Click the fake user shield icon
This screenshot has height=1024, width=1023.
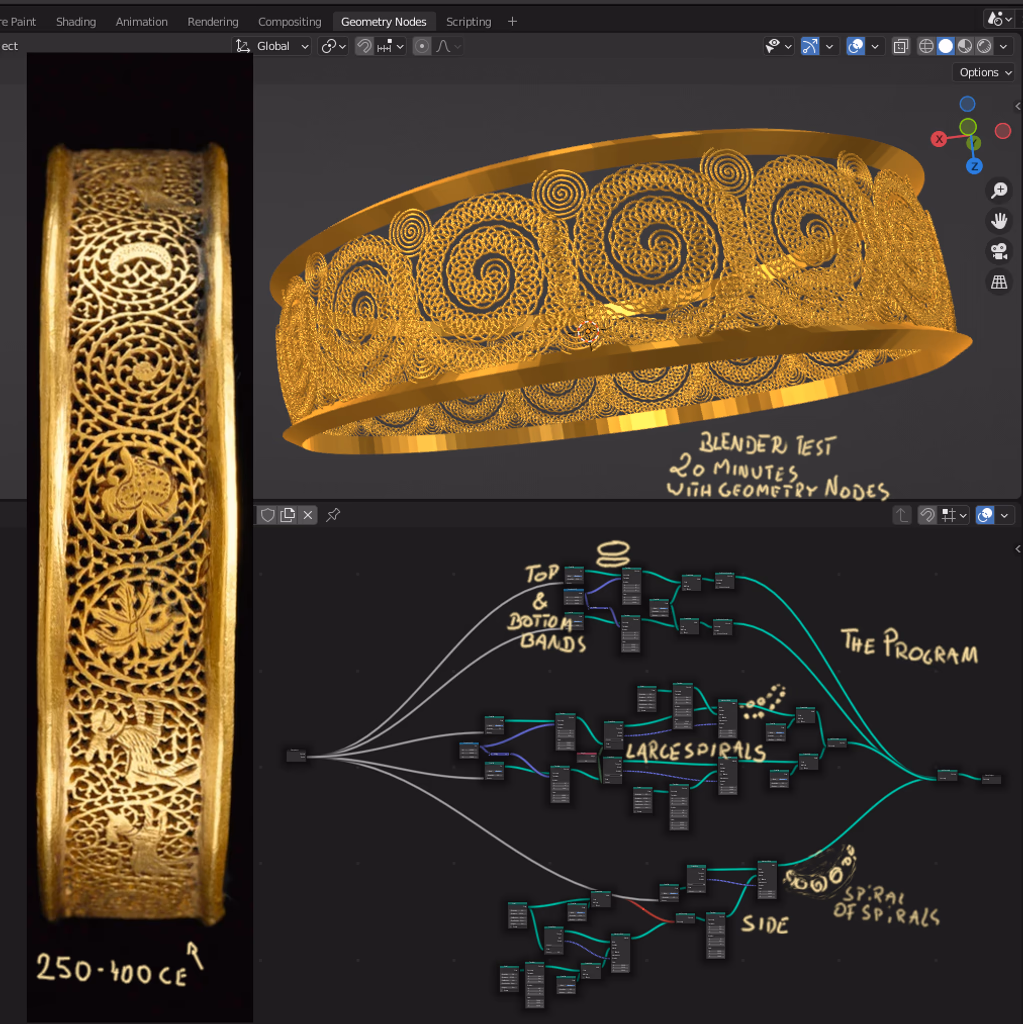pos(267,515)
